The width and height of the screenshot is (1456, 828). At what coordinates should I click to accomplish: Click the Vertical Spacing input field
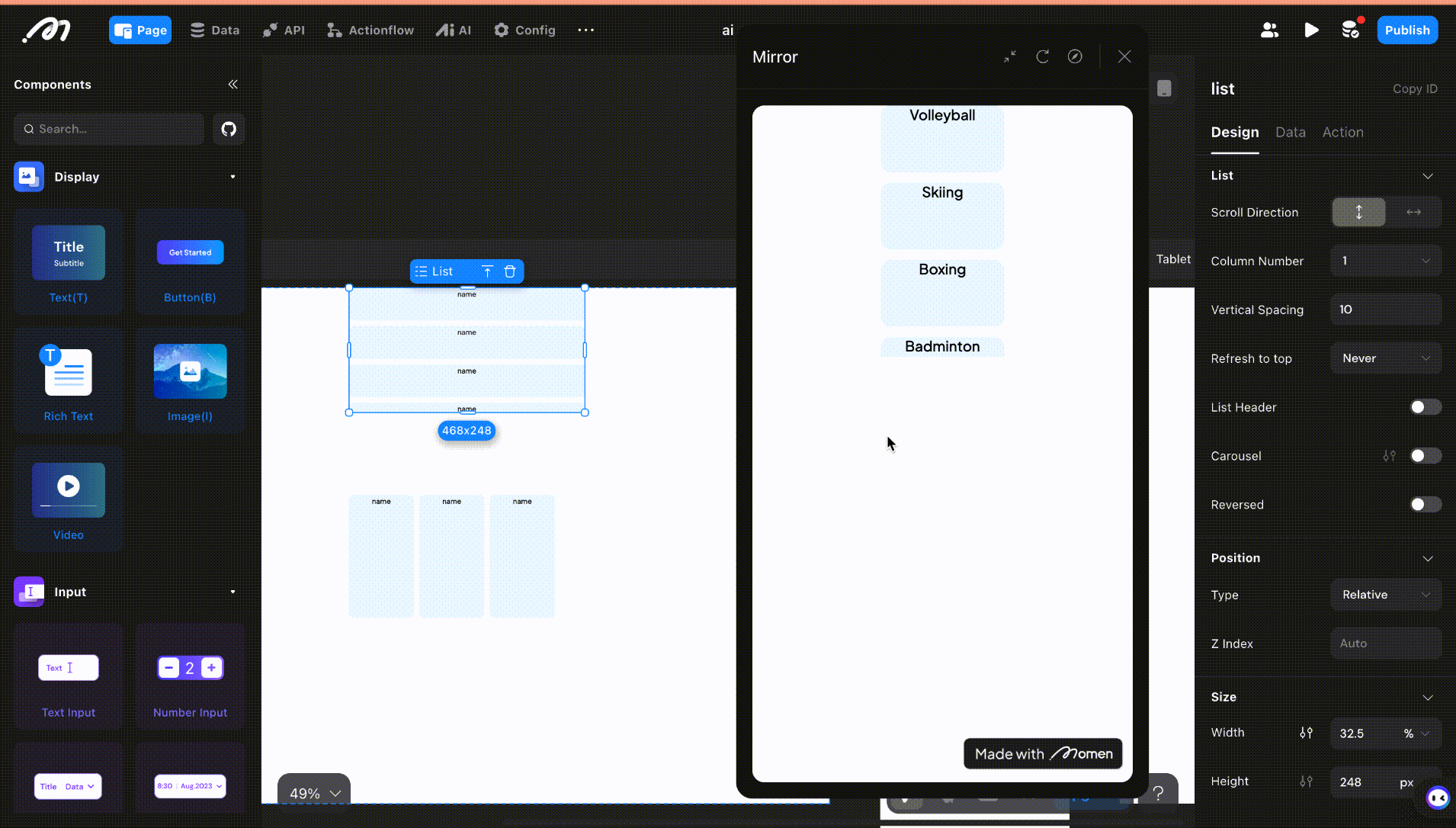point(1385,310)
